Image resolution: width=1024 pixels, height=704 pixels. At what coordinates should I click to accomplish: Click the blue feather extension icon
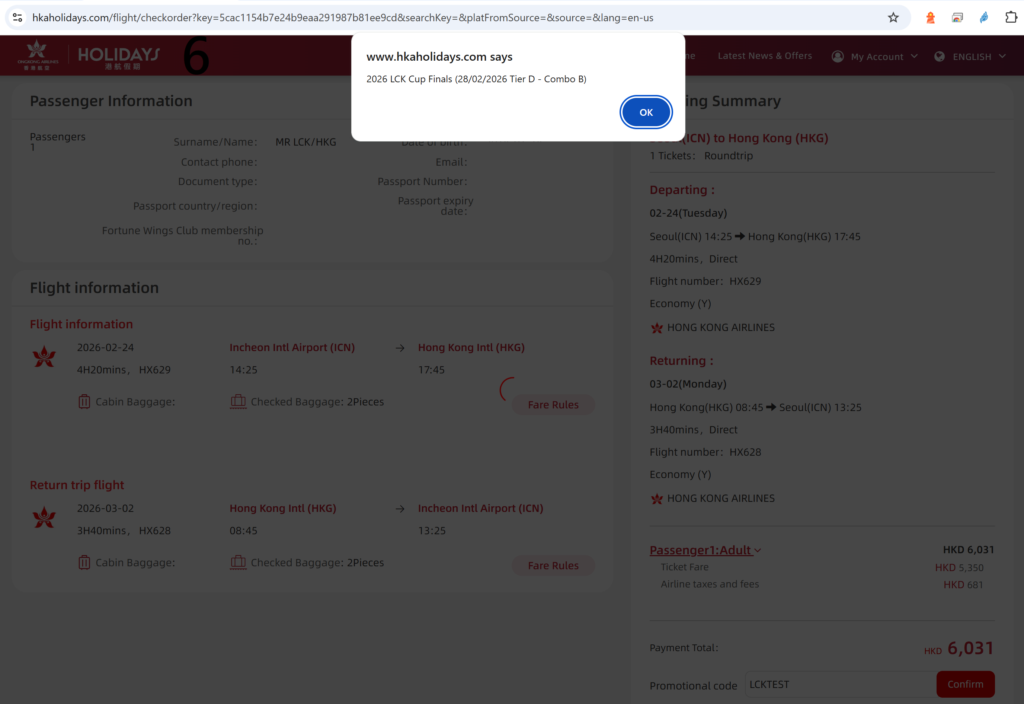[984, 17]
